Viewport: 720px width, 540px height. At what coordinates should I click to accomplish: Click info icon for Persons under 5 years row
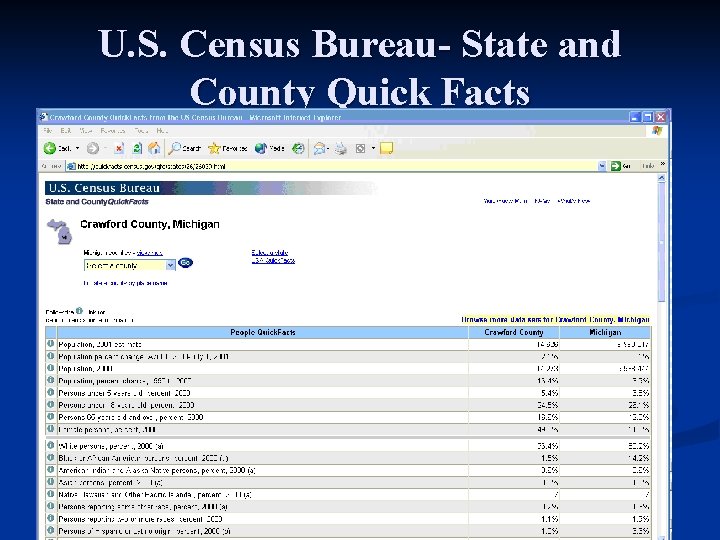pyautogui.click(x=51, y=392)
